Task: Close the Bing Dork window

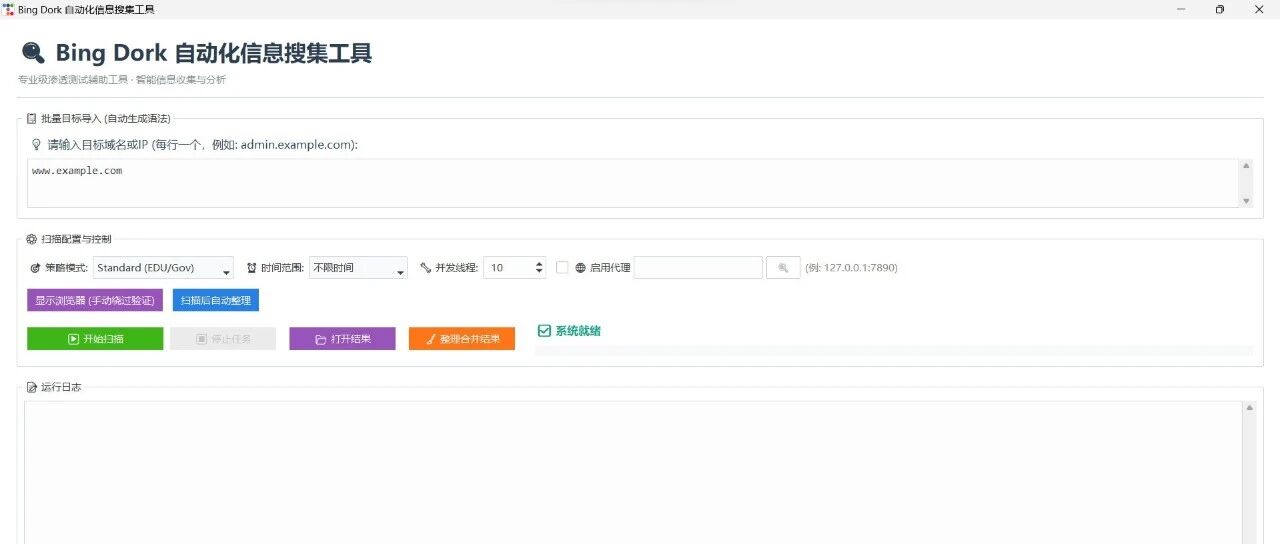Action: (x=1259, y=9)
